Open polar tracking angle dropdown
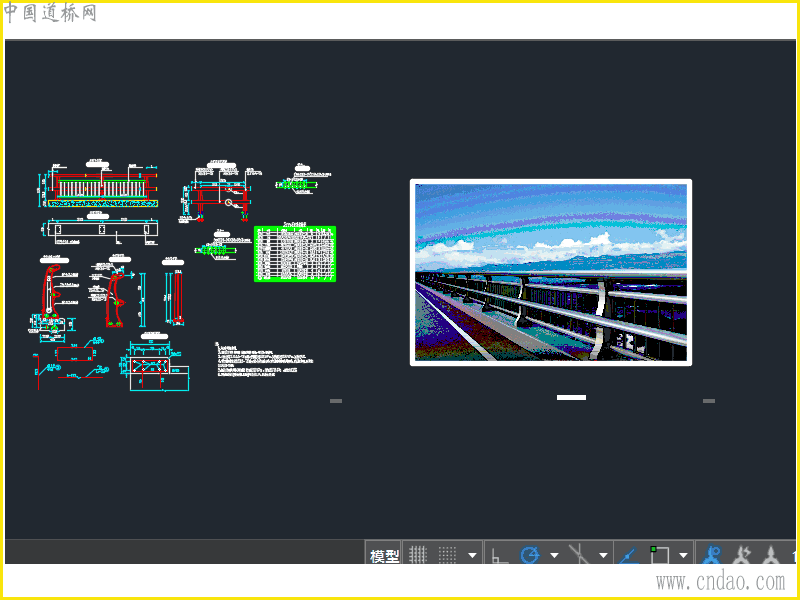 point(554,555)
